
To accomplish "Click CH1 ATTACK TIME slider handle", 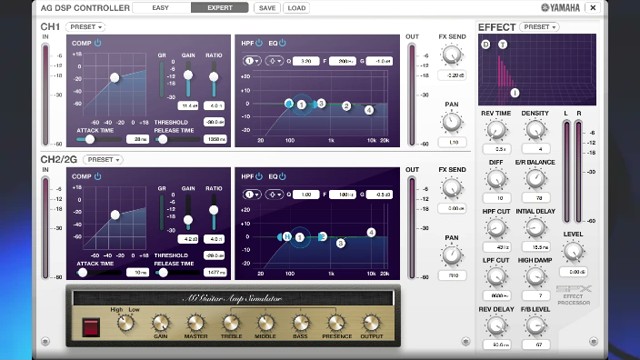I will (90, 140).
